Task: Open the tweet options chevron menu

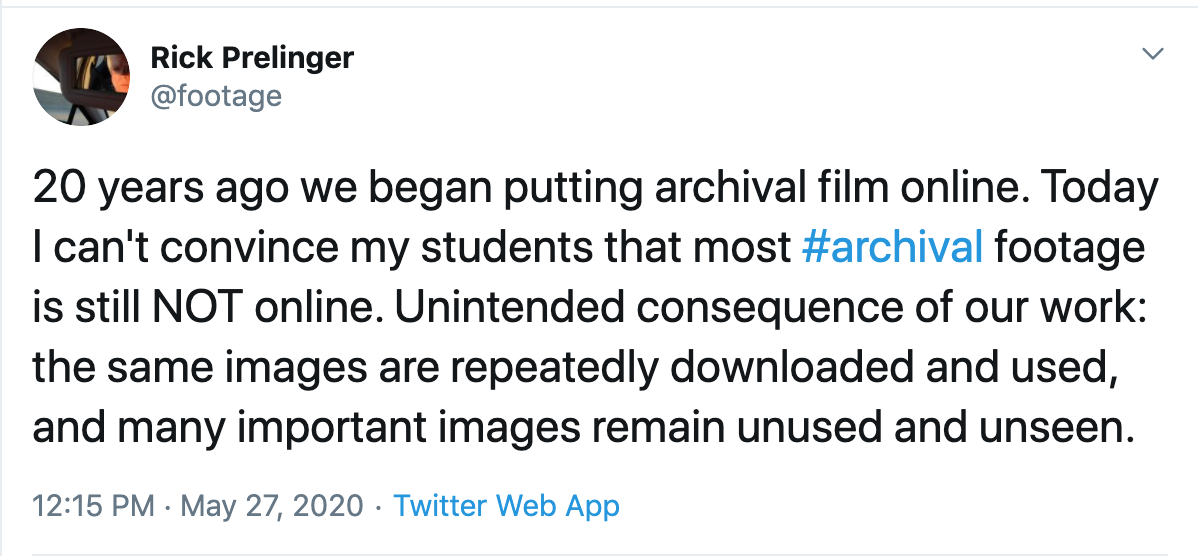Action: tap(1151, 53)
